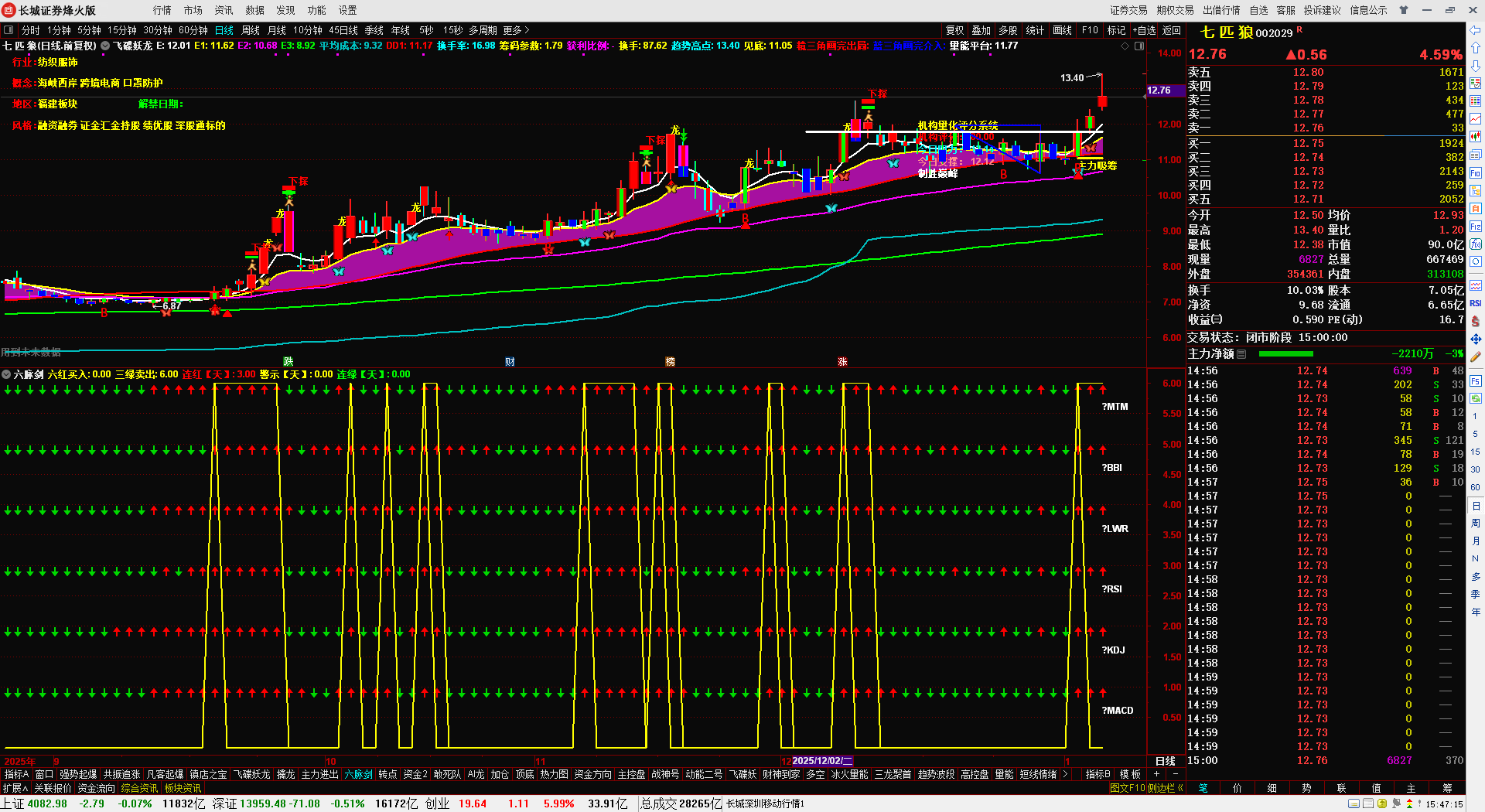
Task: Expand the 六脉剑 indicator dropdown circle
Action: (6, 374)
